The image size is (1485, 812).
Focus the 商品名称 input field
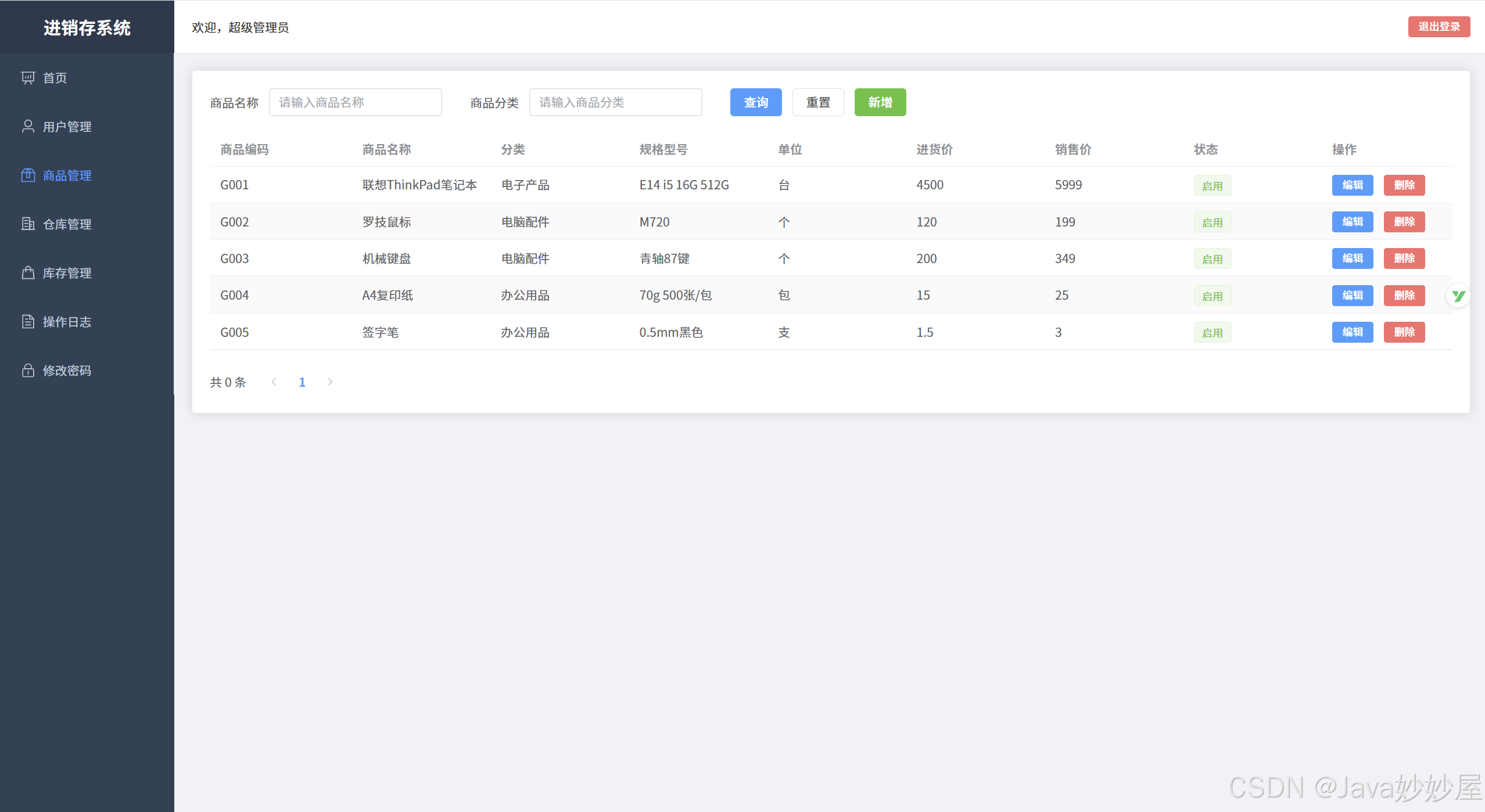coord(356,102)
